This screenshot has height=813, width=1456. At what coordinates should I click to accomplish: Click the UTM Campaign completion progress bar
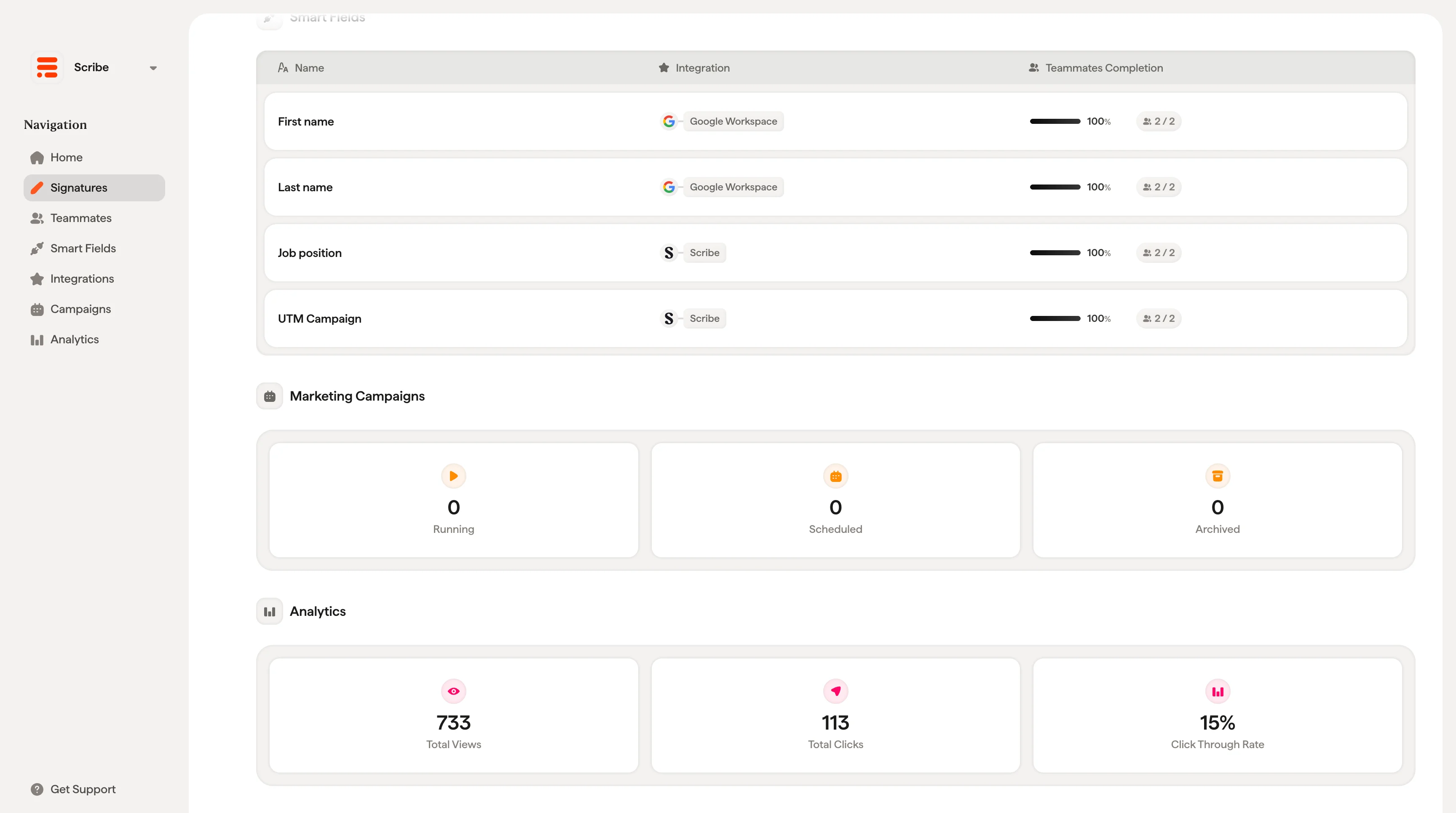coord(1055,318)
